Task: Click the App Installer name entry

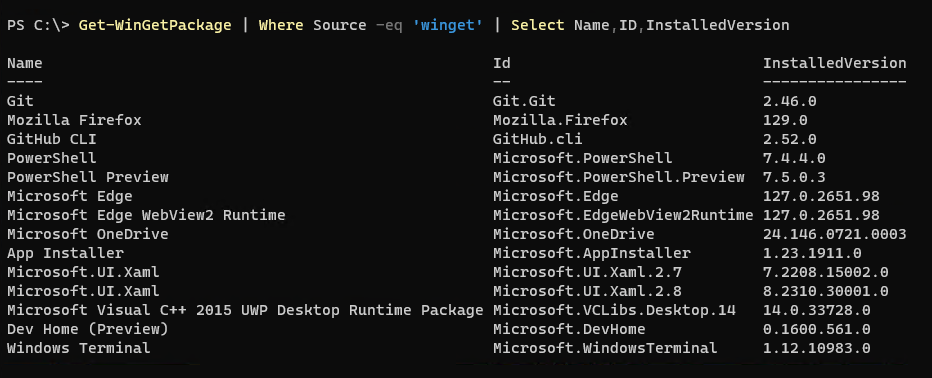Action: click(65, 253)
